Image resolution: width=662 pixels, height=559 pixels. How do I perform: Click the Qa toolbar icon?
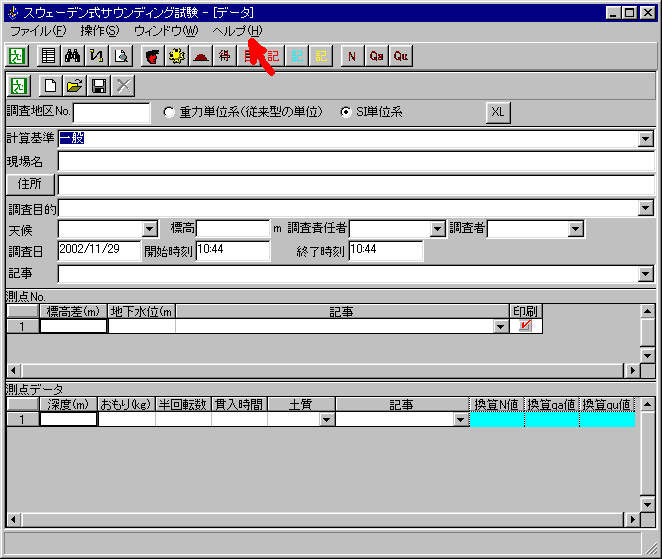pyautogui.click(x=376, y=56)
